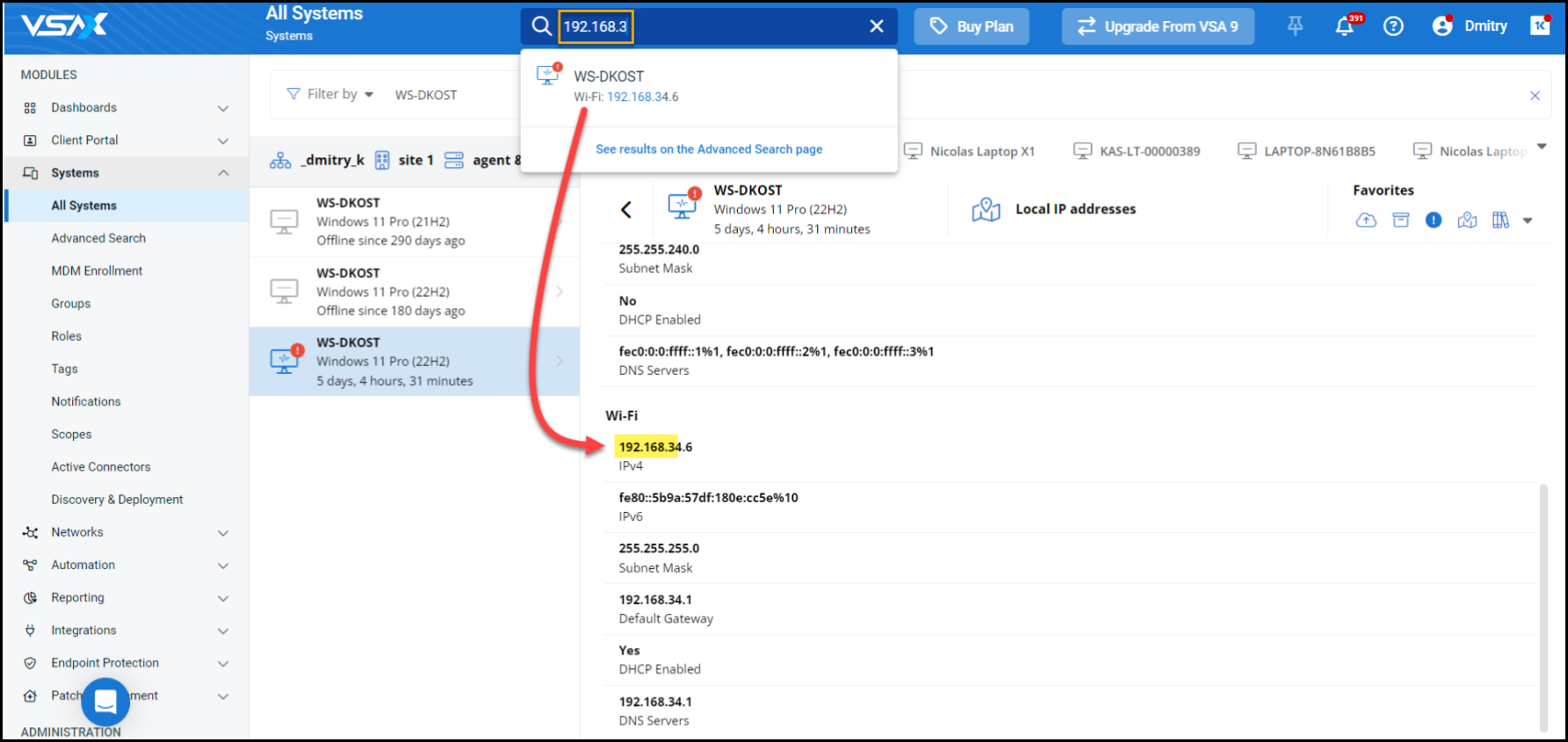Click the Kaseya K icon at top right
The width and height of the screenshot is (1568, 742).
point(1540,25)
